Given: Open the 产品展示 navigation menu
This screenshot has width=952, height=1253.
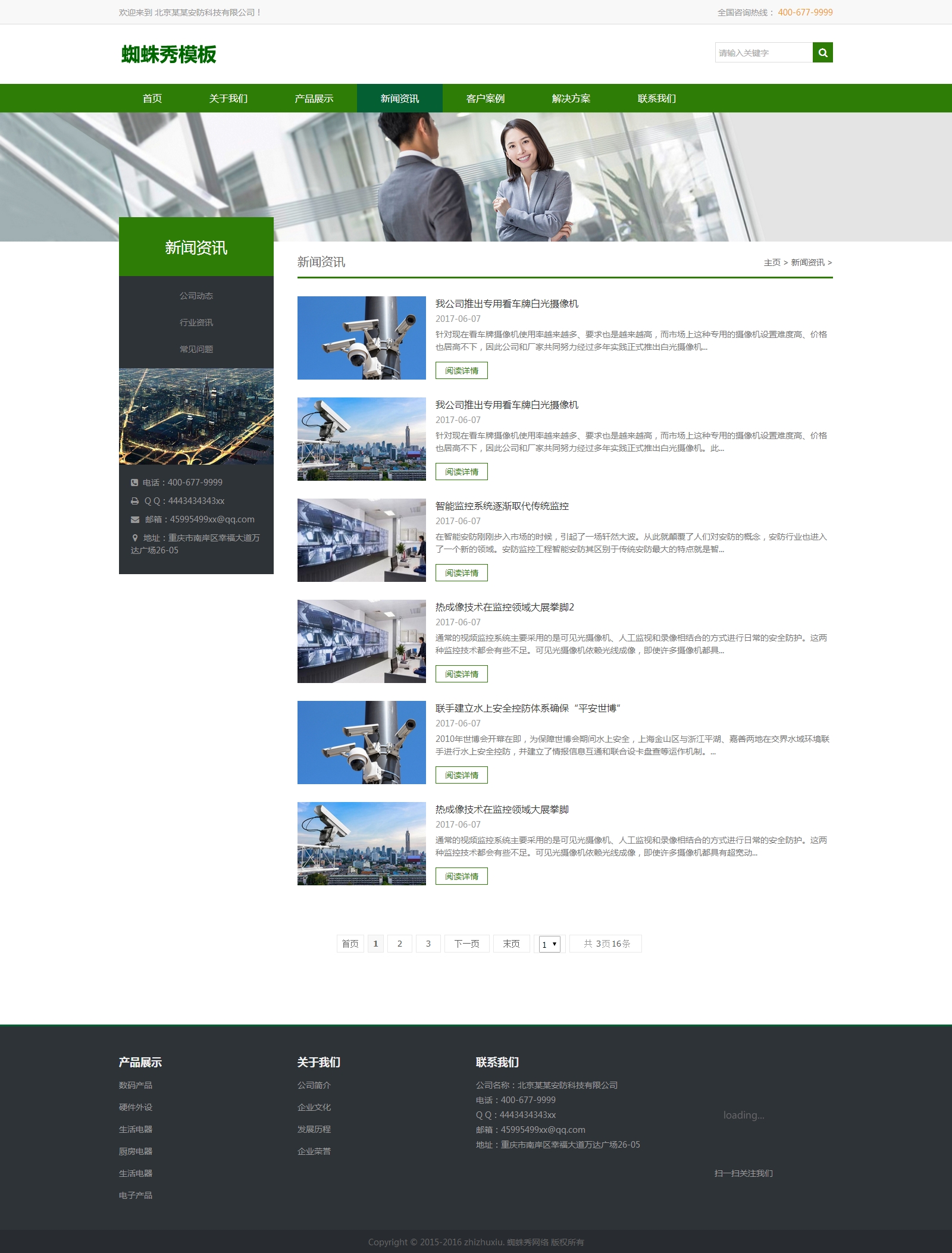Looking at the screenshot, I should (314, 98).
